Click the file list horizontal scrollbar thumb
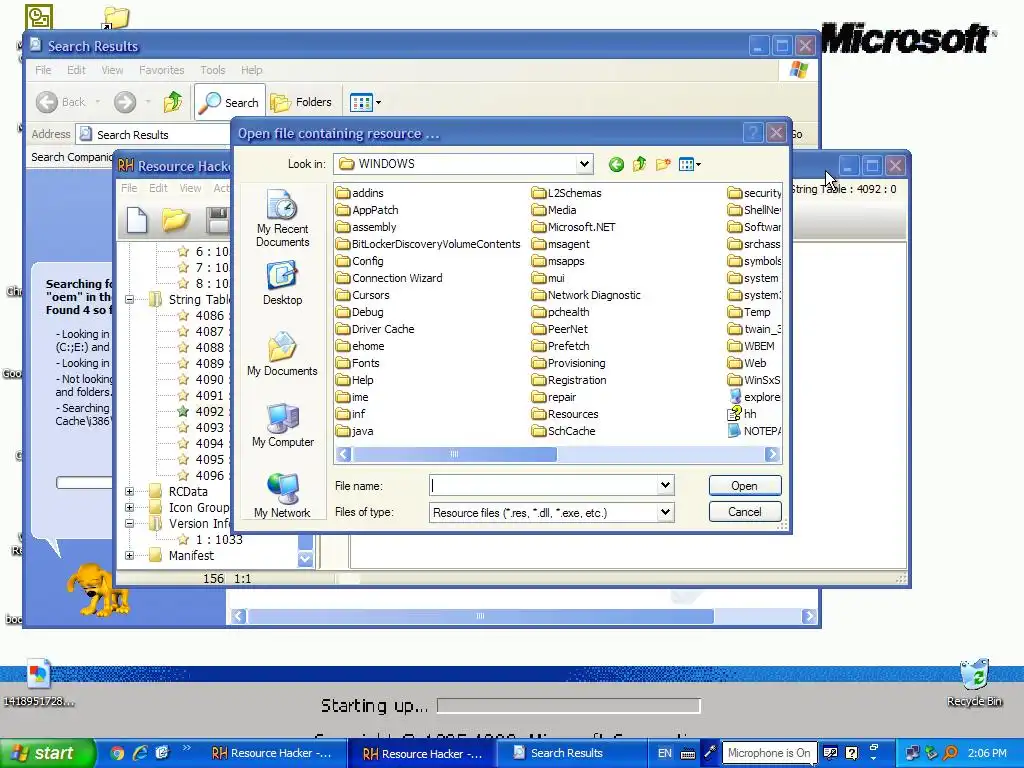This screenshot has width=1024, height=768. (x=455, y=454)
